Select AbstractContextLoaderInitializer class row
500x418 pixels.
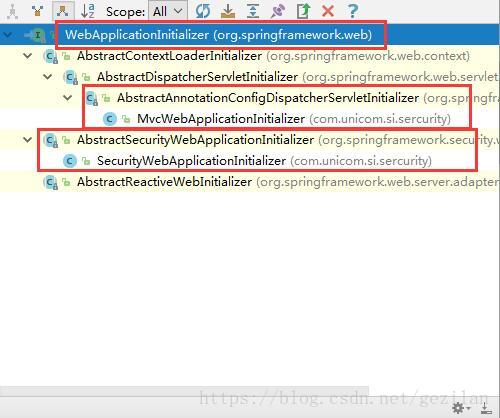click(250, 56)
